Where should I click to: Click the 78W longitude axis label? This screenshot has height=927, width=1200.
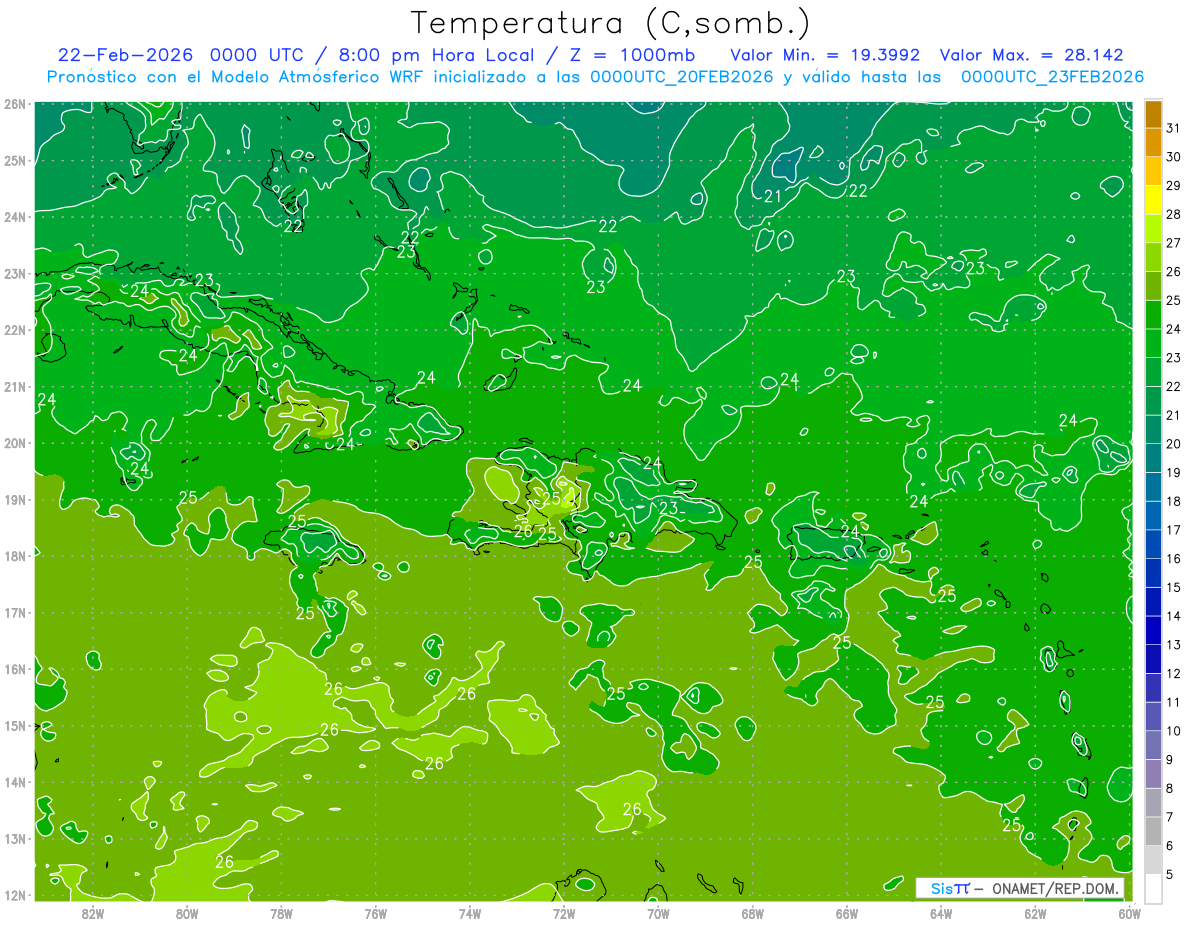coord(281,913)
